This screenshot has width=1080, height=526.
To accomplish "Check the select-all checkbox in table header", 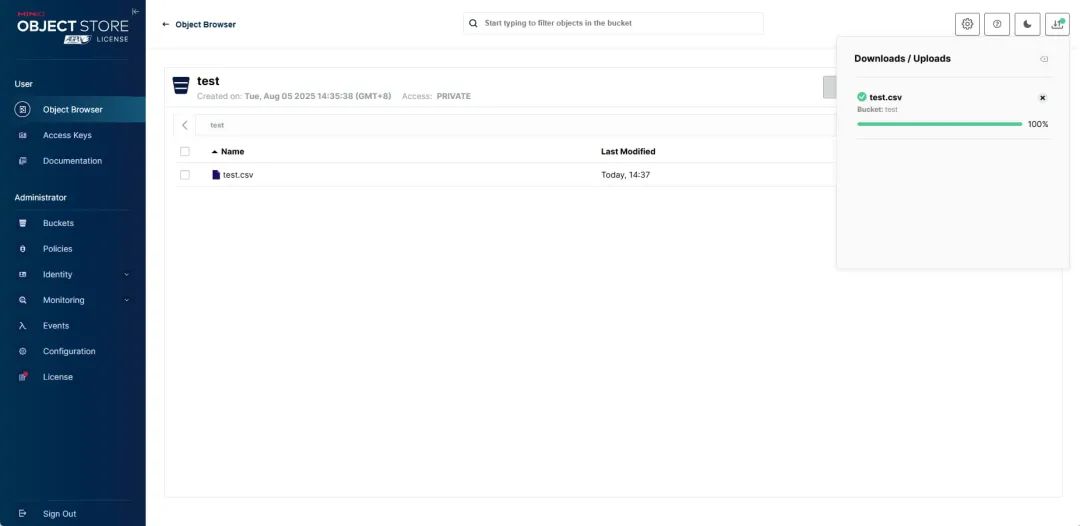I will 185,152.
